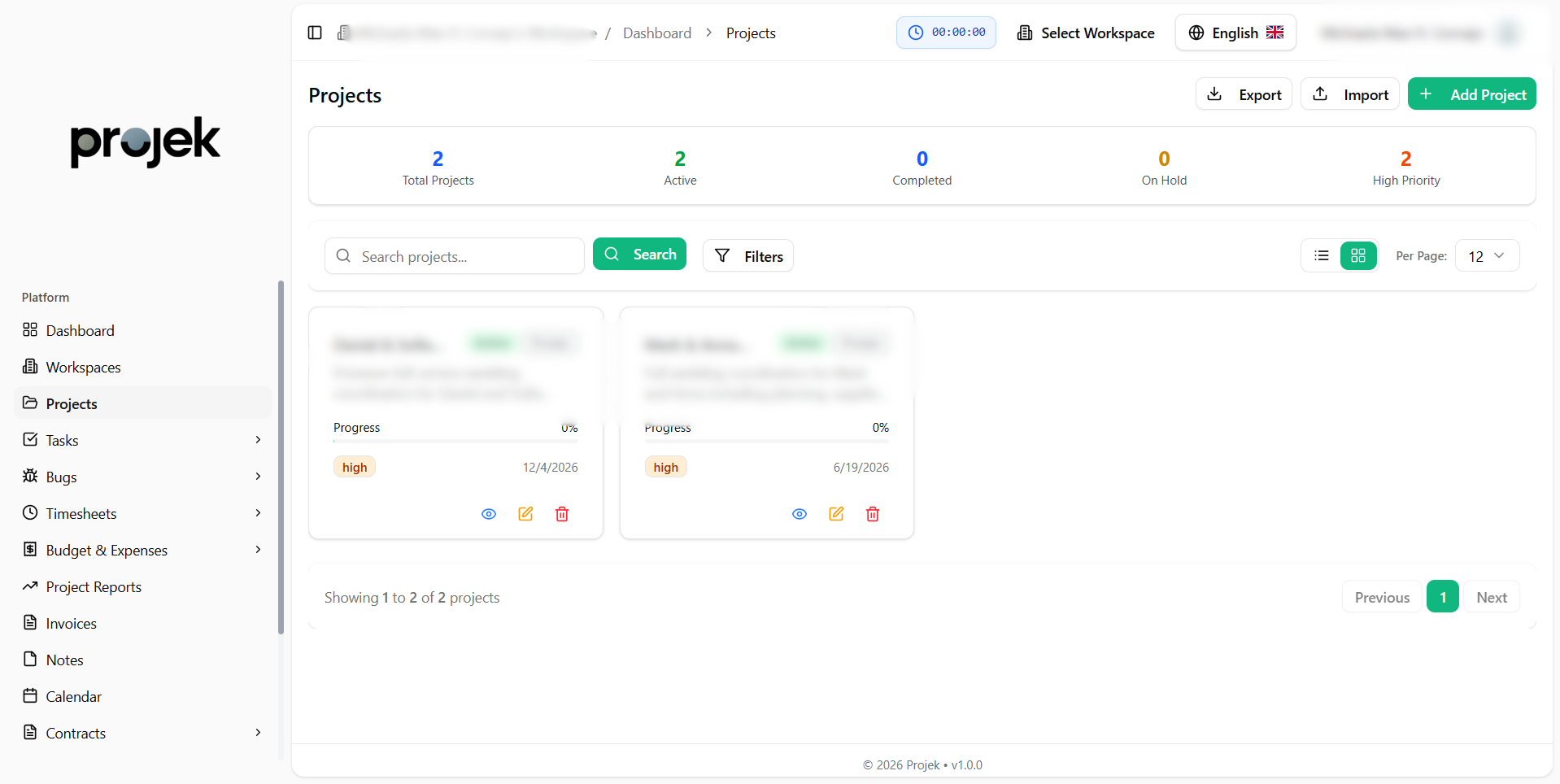This screenshot has width=1560, height=784.
Task: Open the English language selector
Action: (x=1235, y=33)
